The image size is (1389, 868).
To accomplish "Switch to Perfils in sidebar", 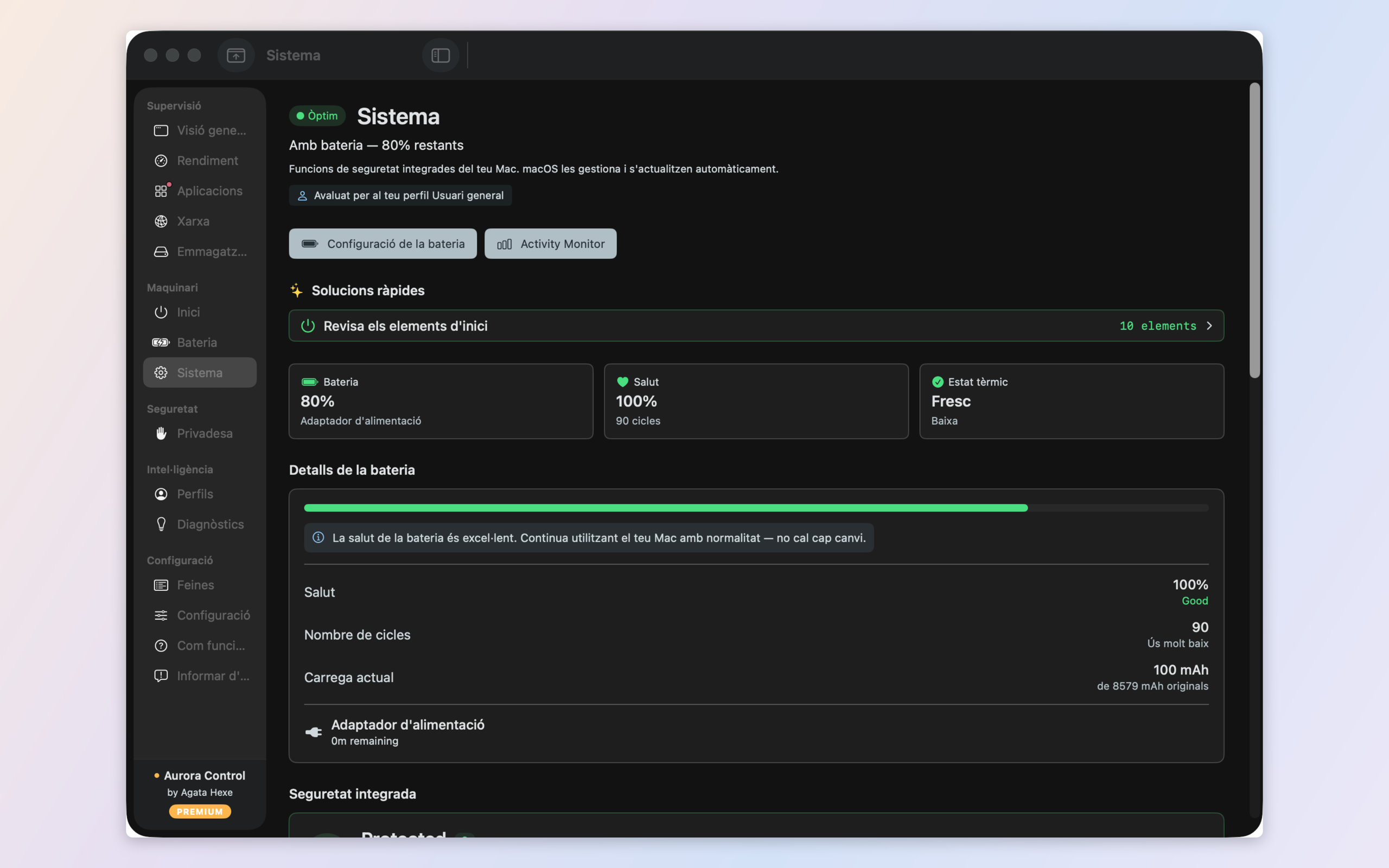I will (200, 494).
